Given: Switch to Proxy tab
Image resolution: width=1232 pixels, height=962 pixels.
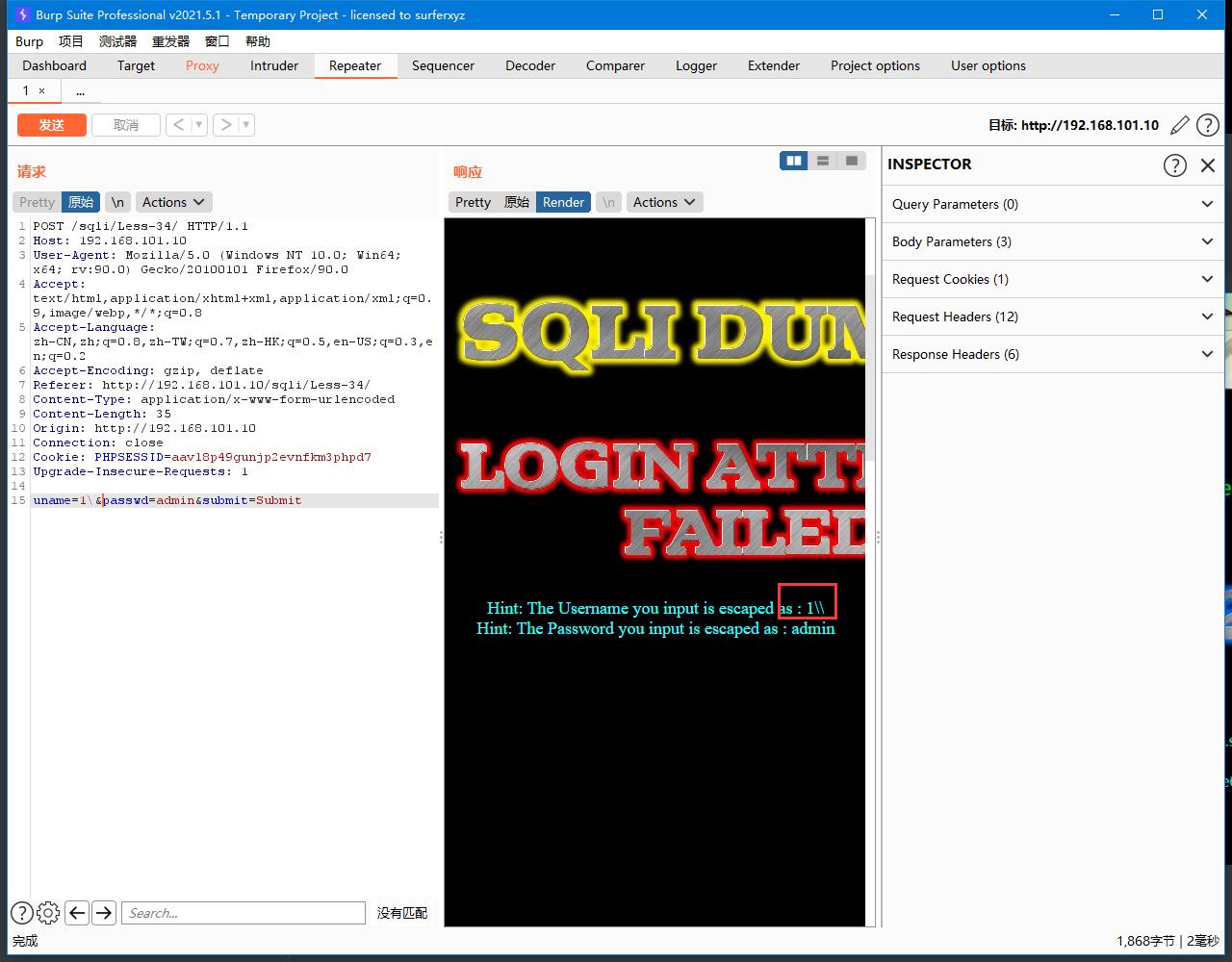Looking at the screenshot, I should pyautogui.click(x=202, y=65).
